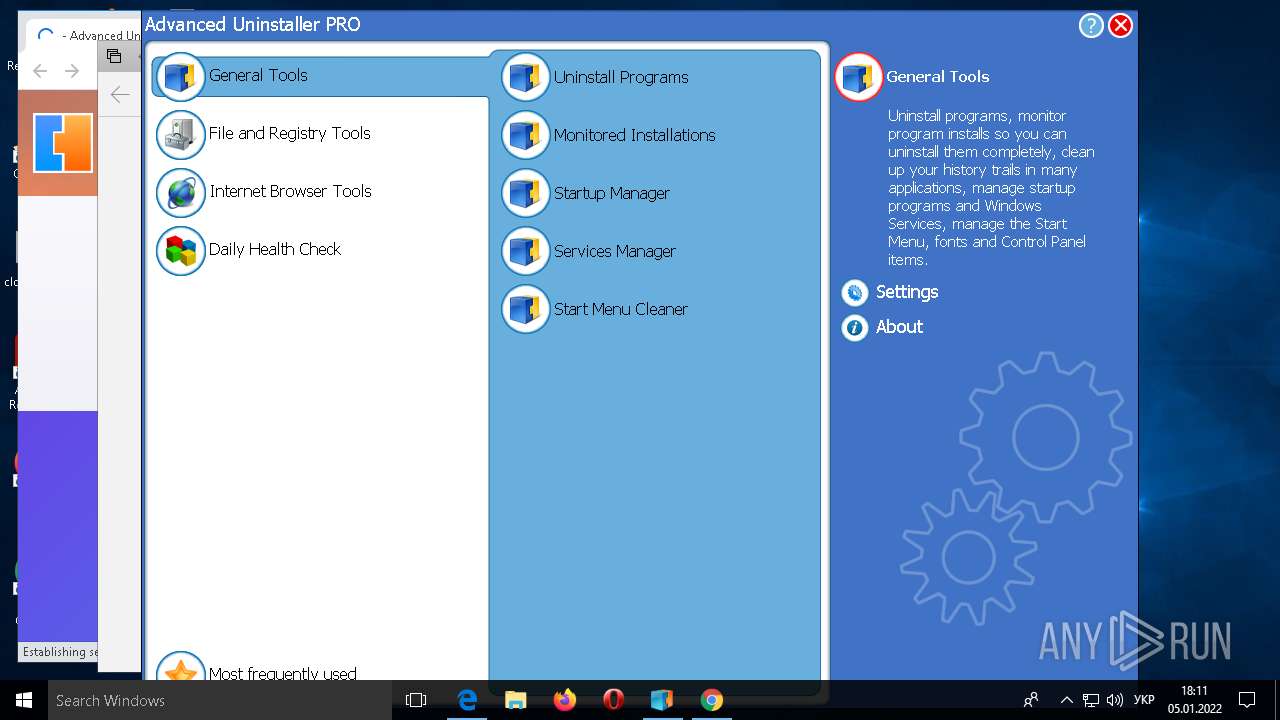This screenshot has width=1280, height=720.
Task: Click the volume speaker tray icon
Action: click(1115, 700)
